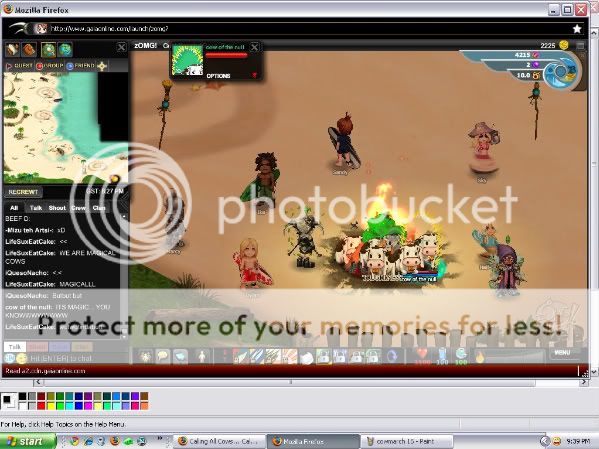Click the Hit ENTER to chat input
599x449 pixels.
(78, 358)
